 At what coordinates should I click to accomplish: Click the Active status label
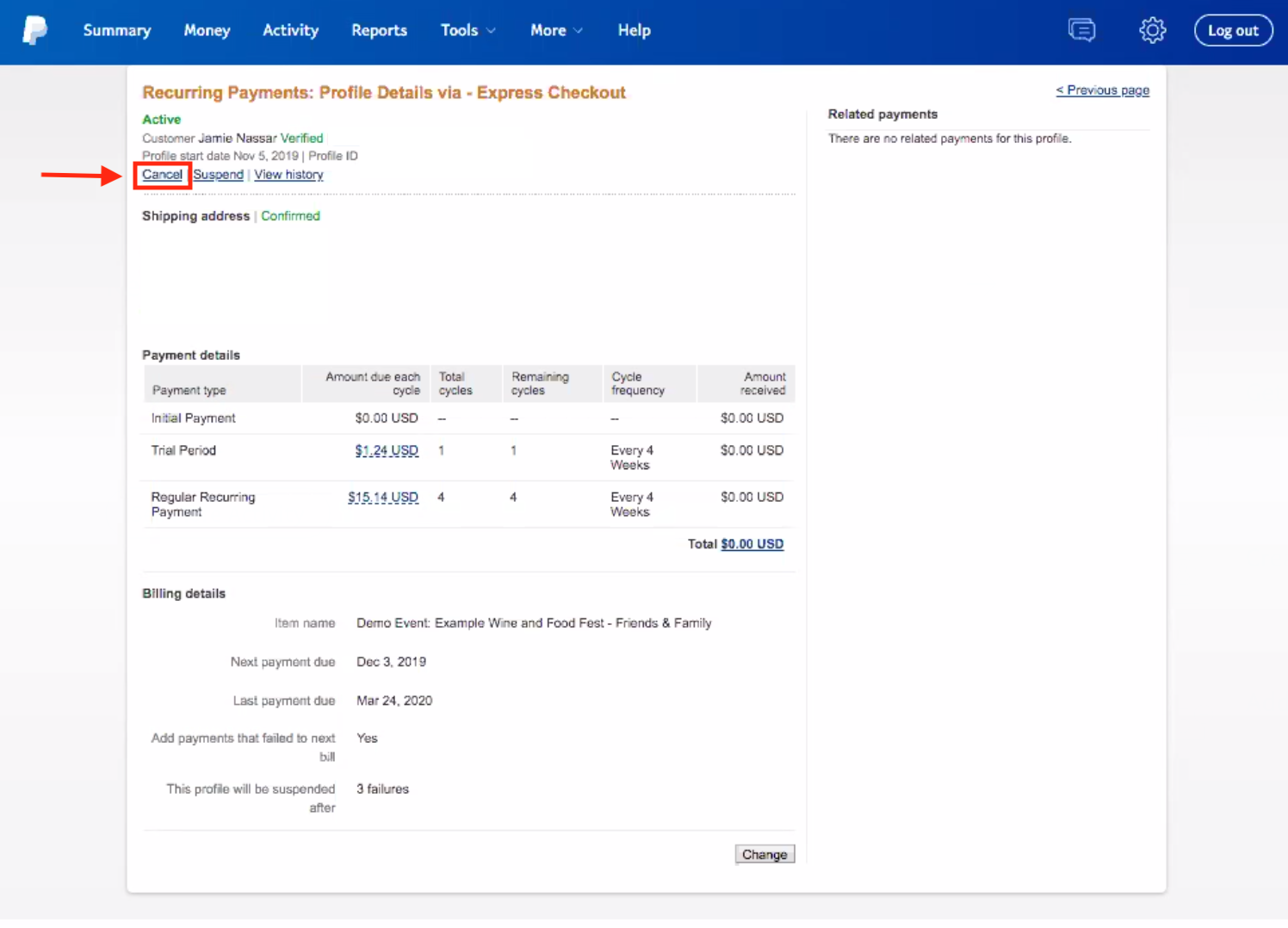coord(161,120)
